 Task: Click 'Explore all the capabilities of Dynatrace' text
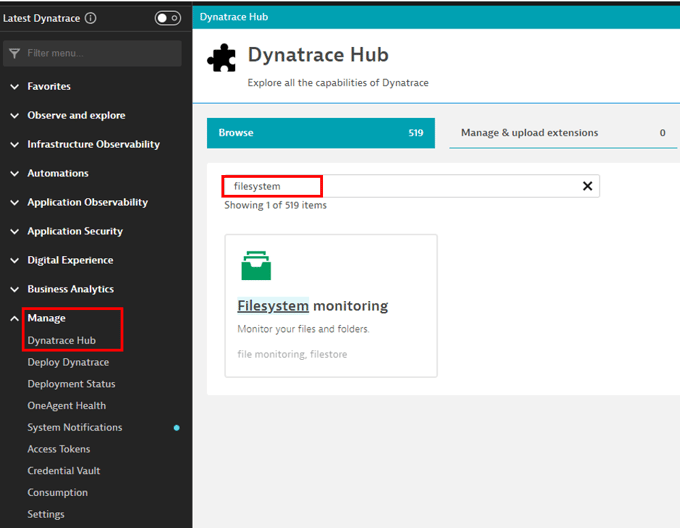(338, 83)
